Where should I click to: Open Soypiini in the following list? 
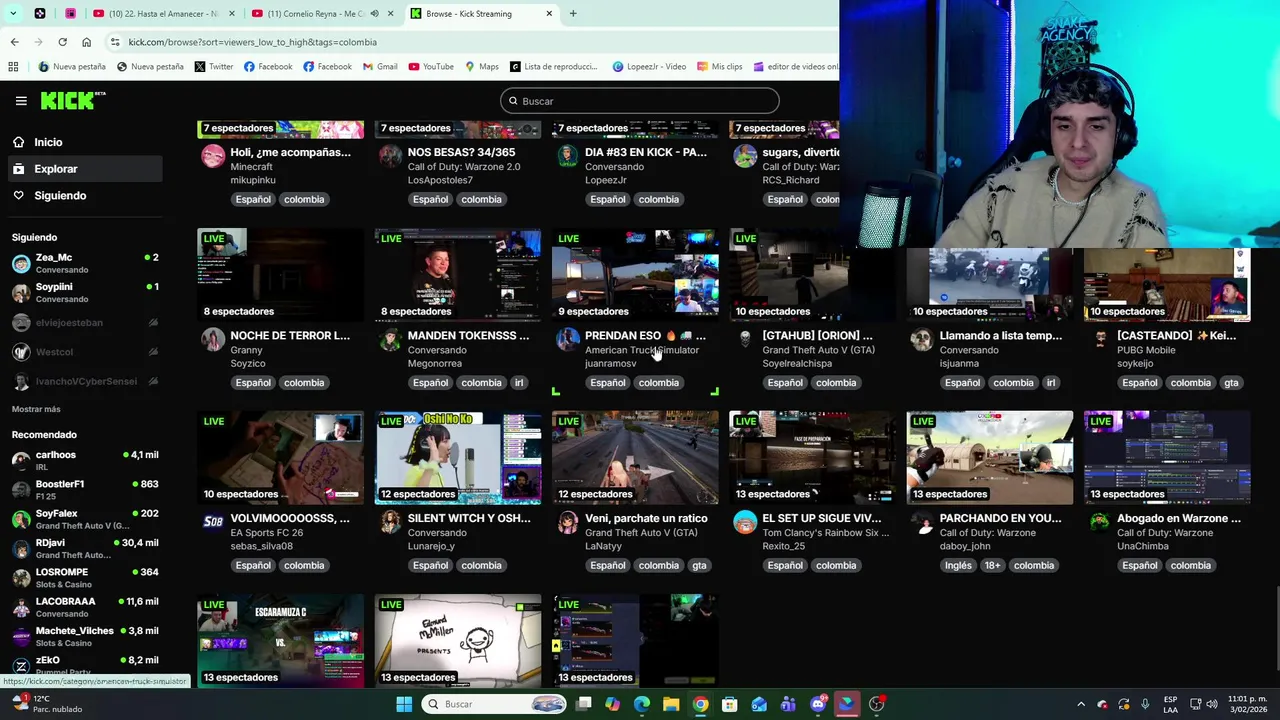[85, 292]
